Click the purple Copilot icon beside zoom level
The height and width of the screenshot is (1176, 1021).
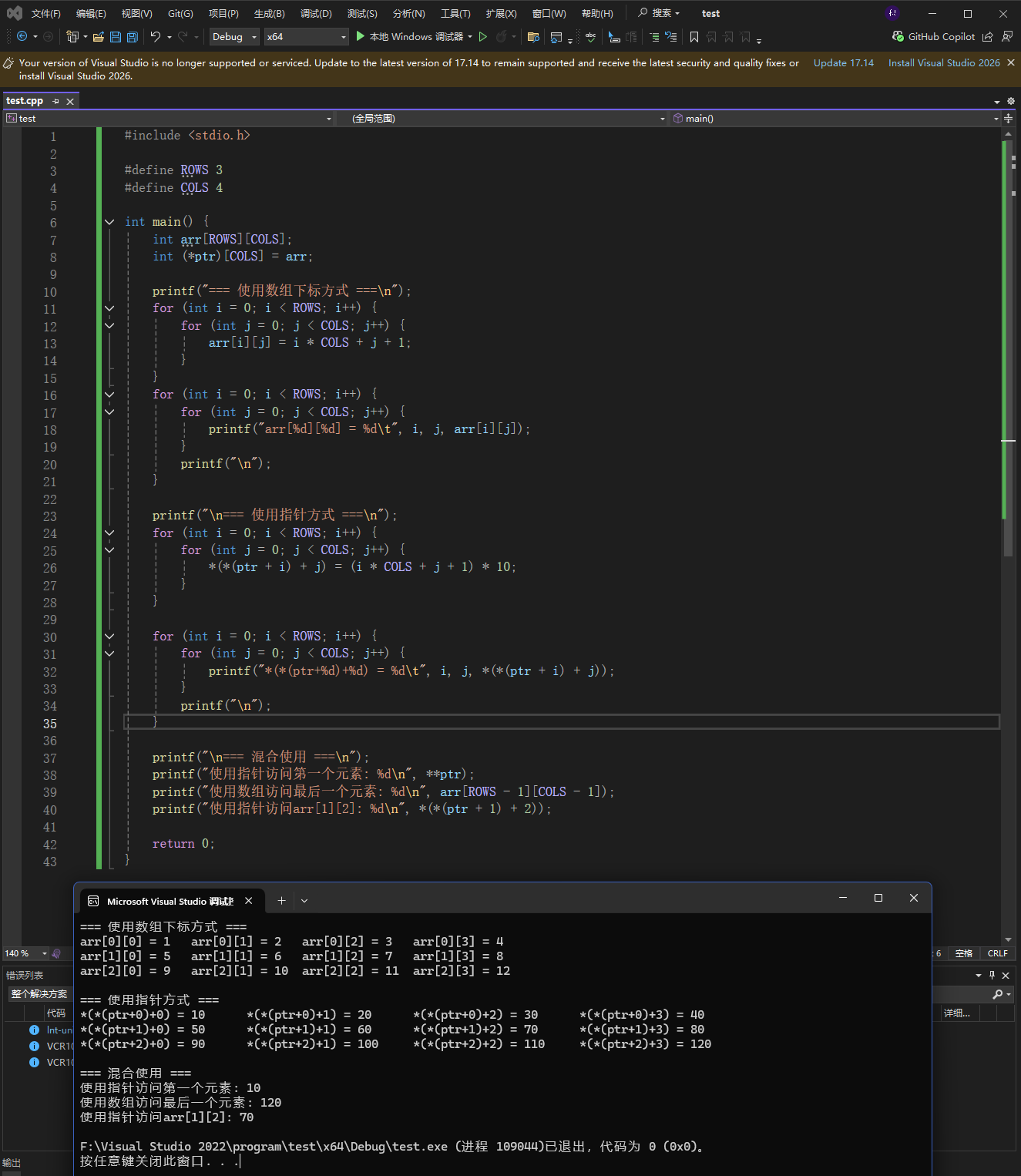(56, 953)
